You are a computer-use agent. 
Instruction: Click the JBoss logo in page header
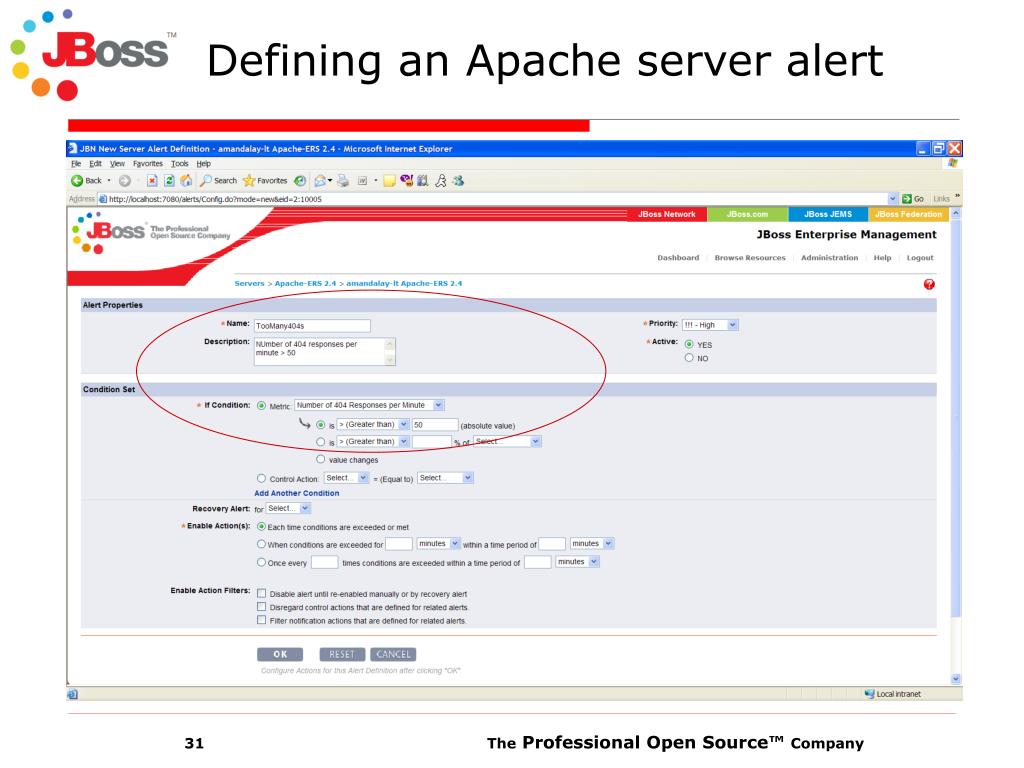(108, 232)
